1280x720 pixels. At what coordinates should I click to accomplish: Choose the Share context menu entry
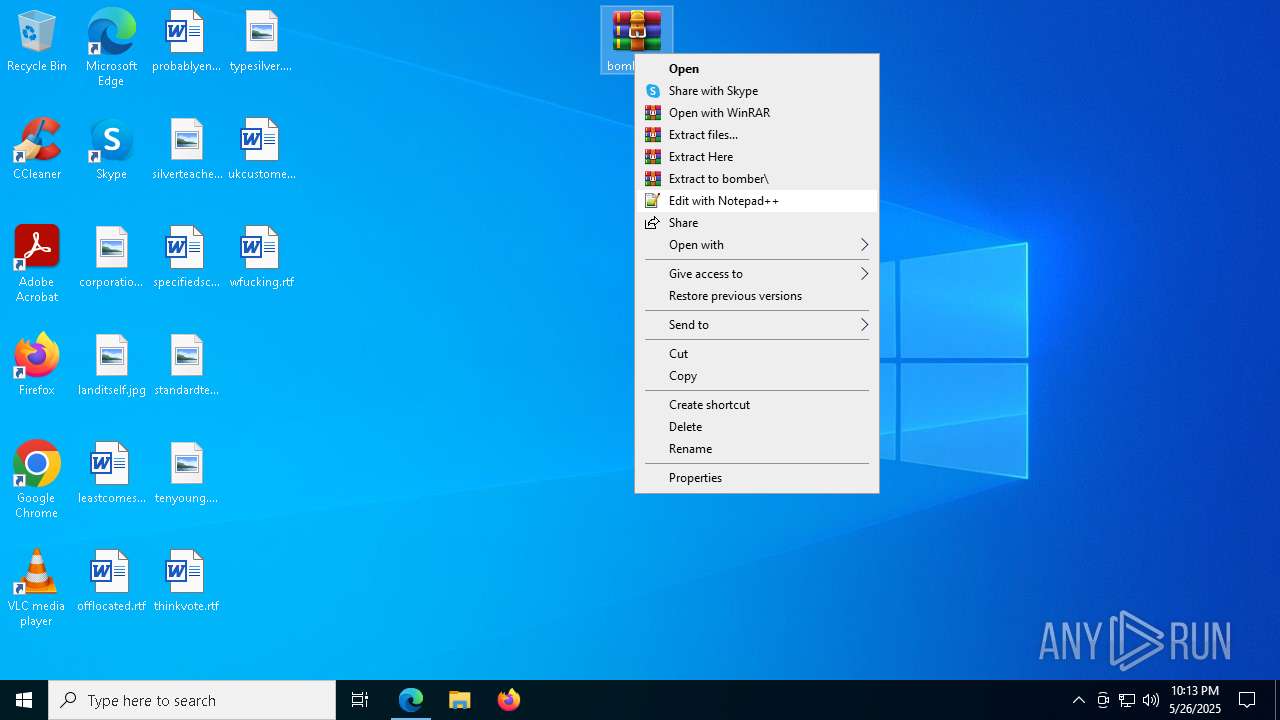tap(757, 223)
